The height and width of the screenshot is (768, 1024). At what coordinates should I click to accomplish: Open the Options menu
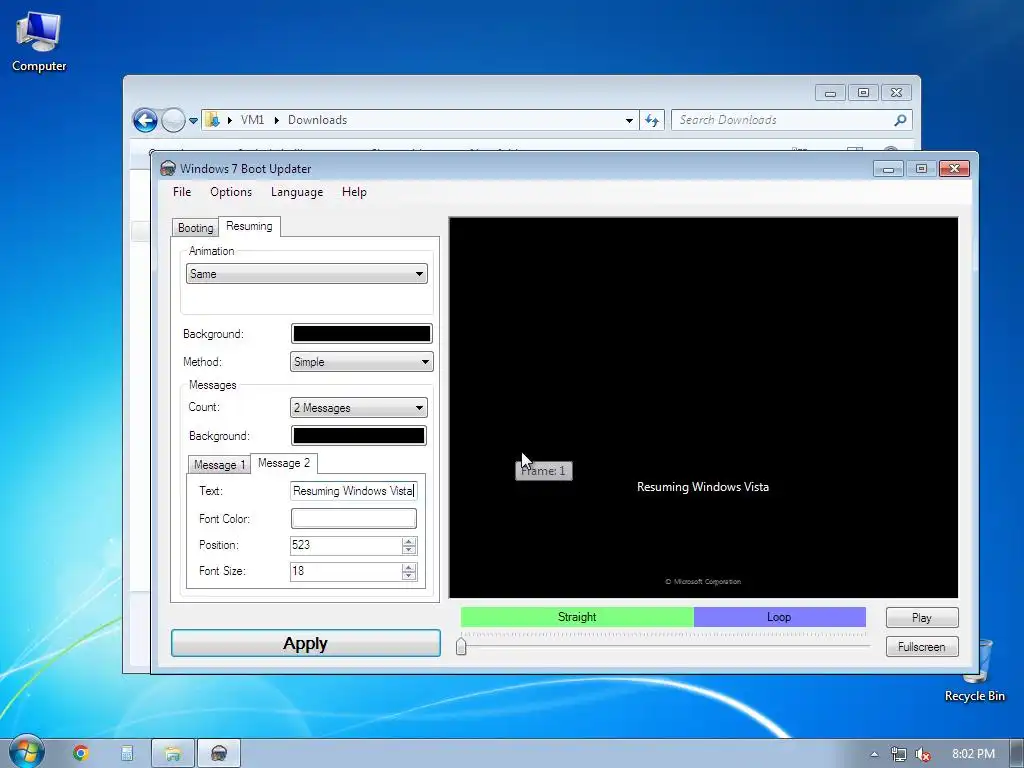pos(231,192)
